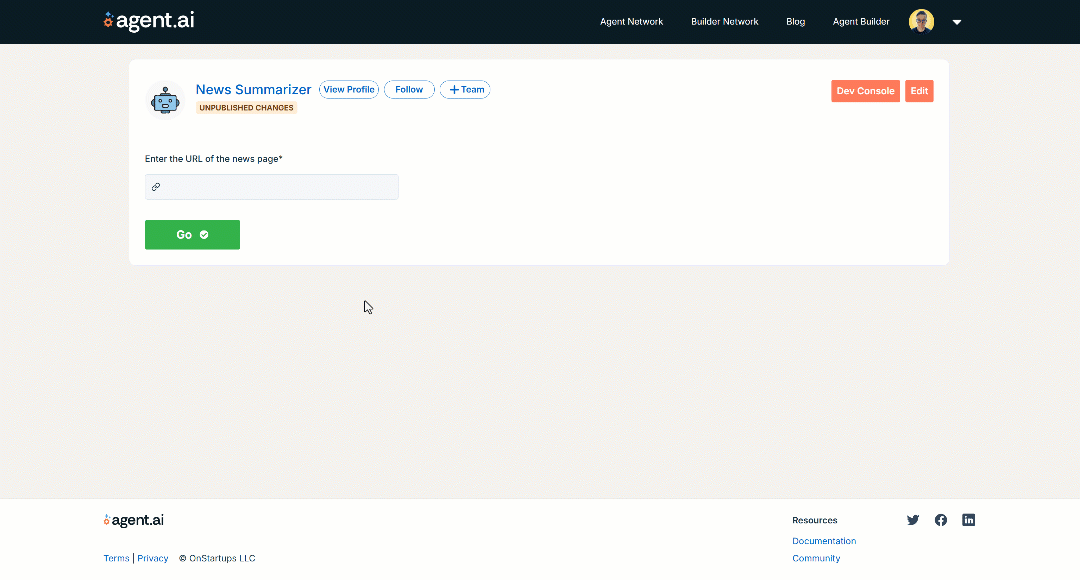Click the View Profile button
Screen dimensions: 1080x580
[x=348, y=90]
